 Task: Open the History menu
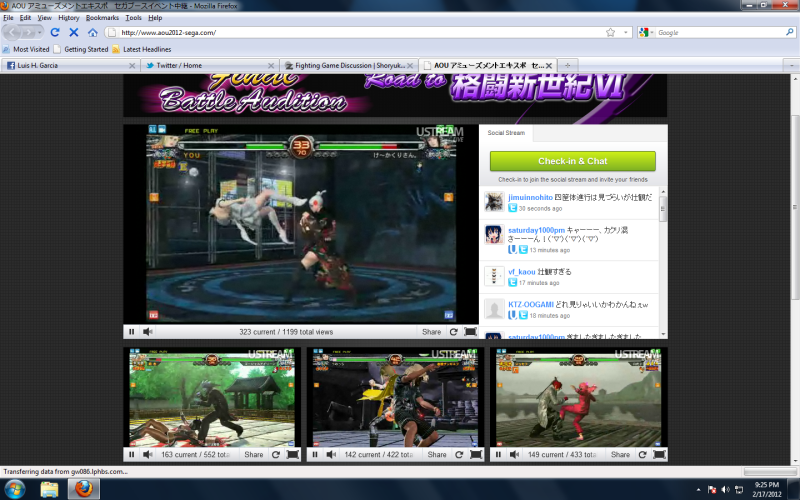[x=68, y=17]
